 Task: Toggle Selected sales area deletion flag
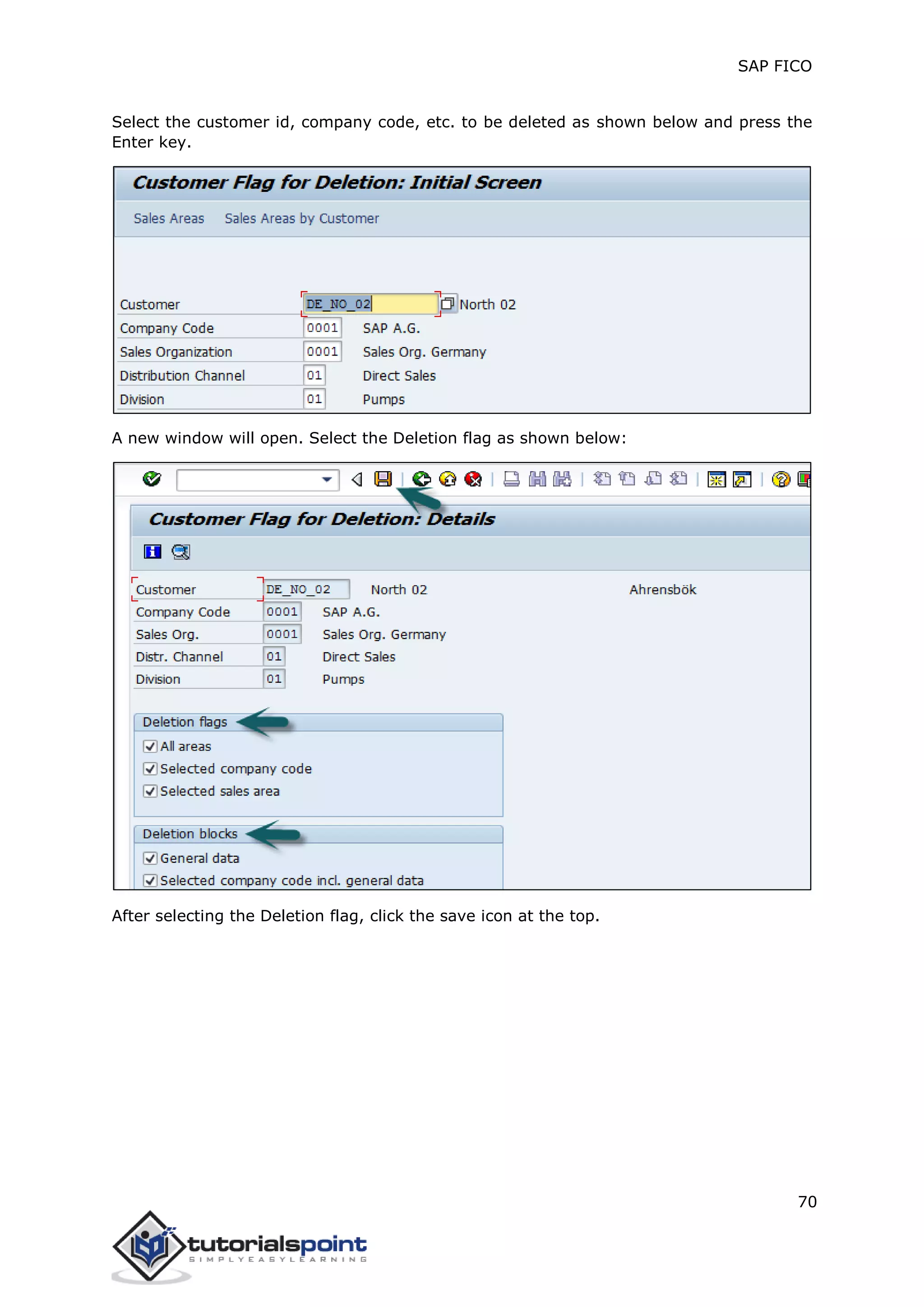coord(150,791)
